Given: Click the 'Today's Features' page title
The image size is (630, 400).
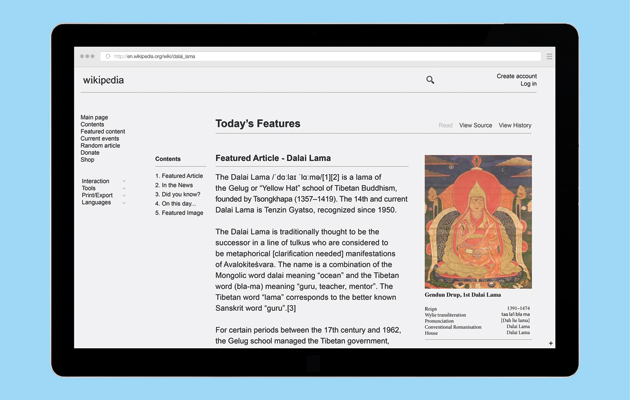Looking at the screenshot, I should click(258, 124).
